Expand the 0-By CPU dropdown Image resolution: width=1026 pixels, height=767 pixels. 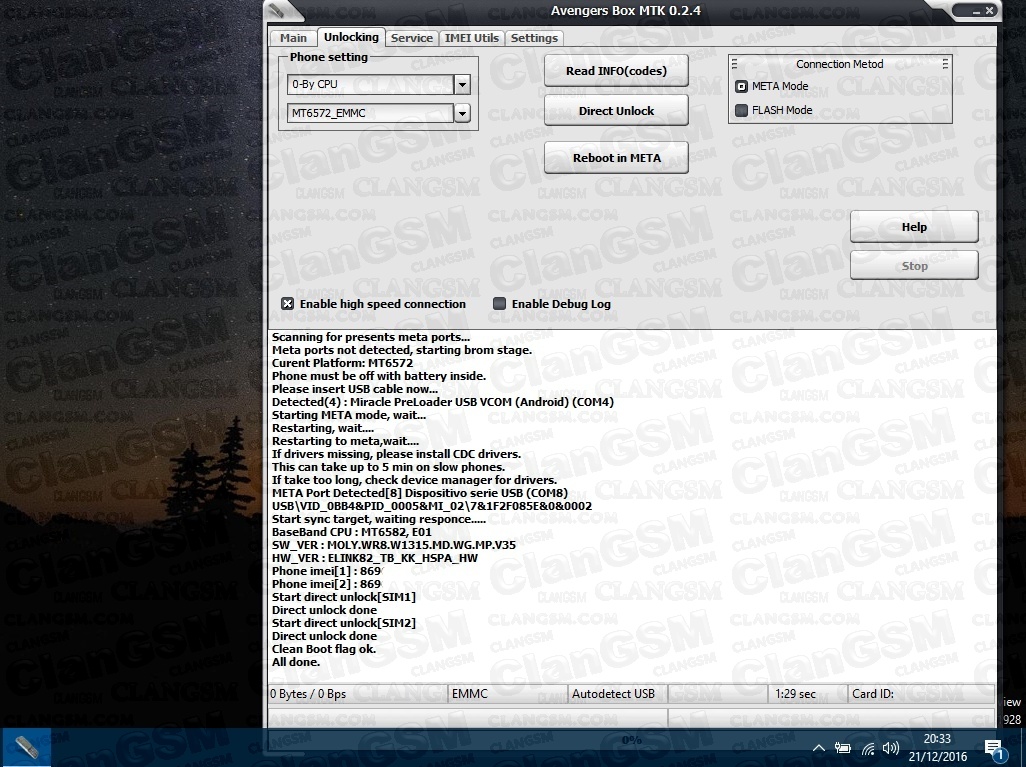coord(462,84)
